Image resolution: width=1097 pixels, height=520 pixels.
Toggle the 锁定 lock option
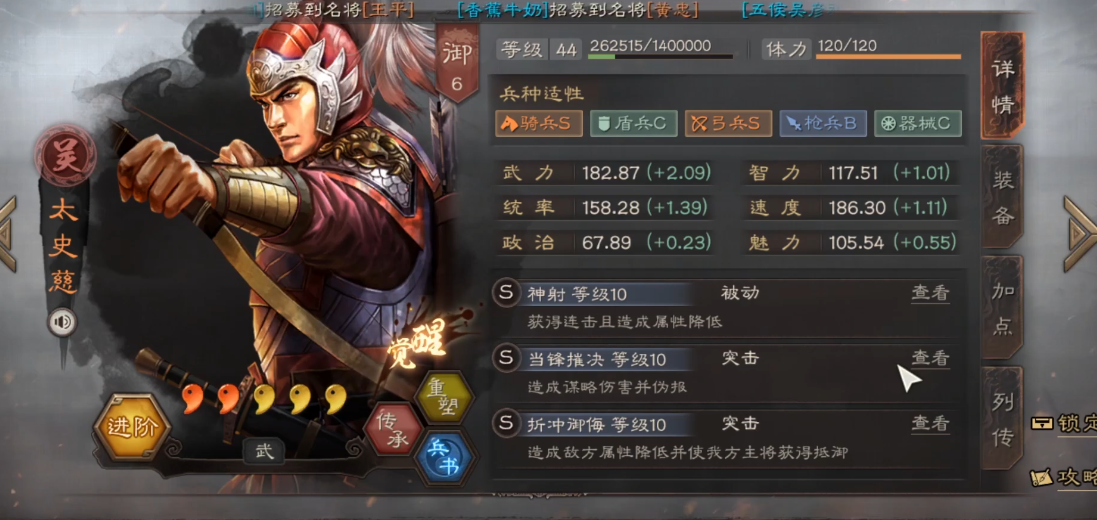(x=1064, y=424)
